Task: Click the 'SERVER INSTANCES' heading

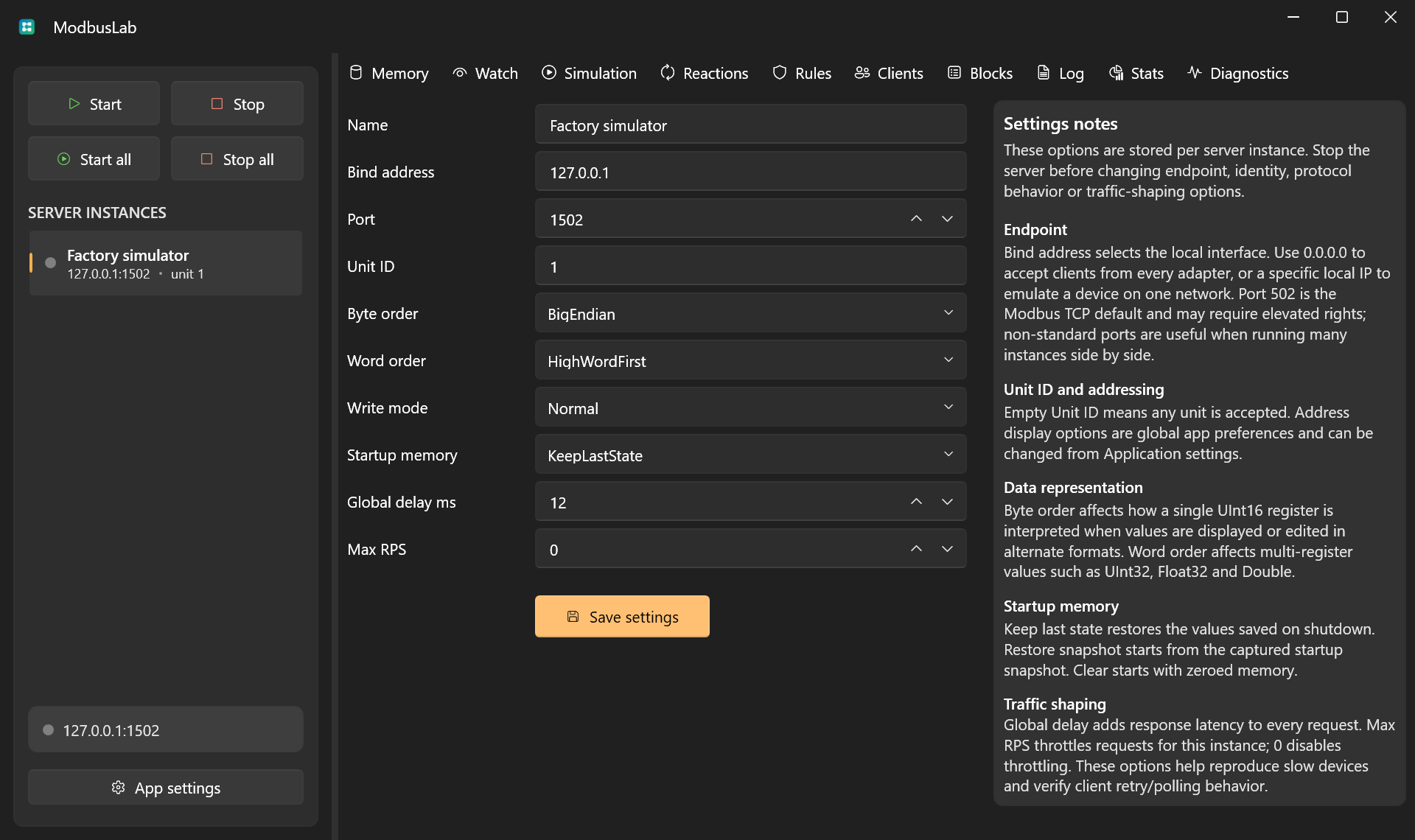Action: (97, 213)
